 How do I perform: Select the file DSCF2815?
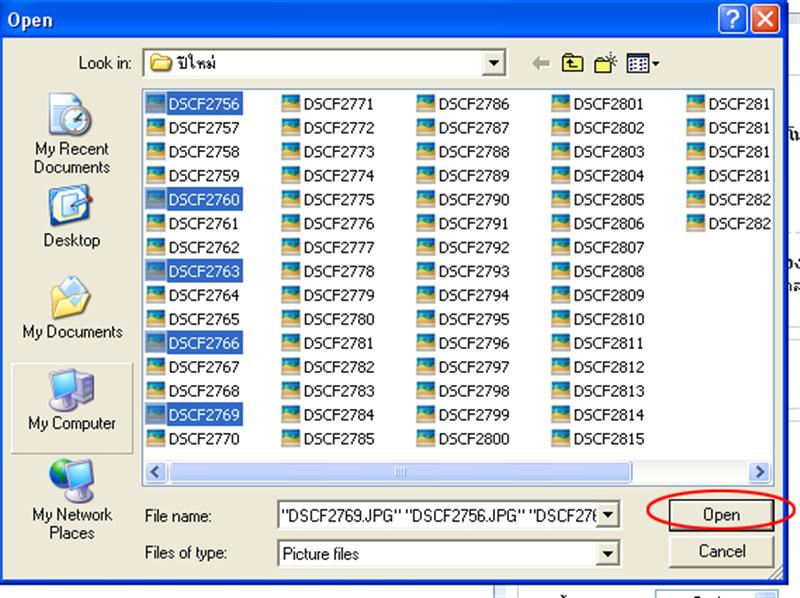[x=609, y=439]
